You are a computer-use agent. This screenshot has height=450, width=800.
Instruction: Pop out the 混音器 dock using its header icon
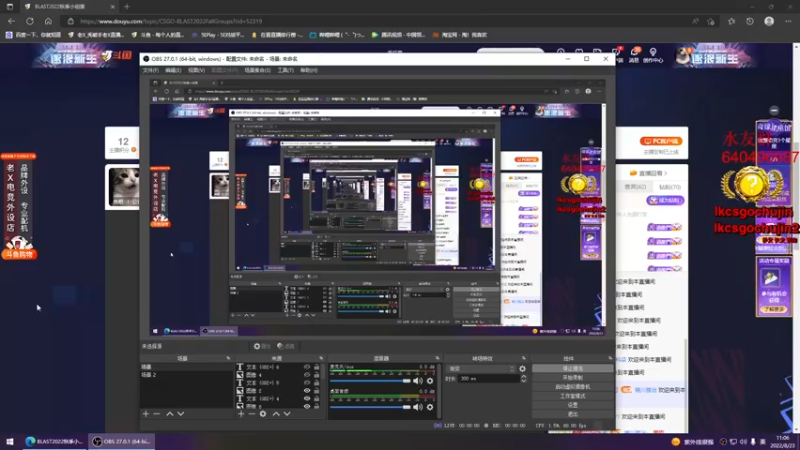pos(437,358)
